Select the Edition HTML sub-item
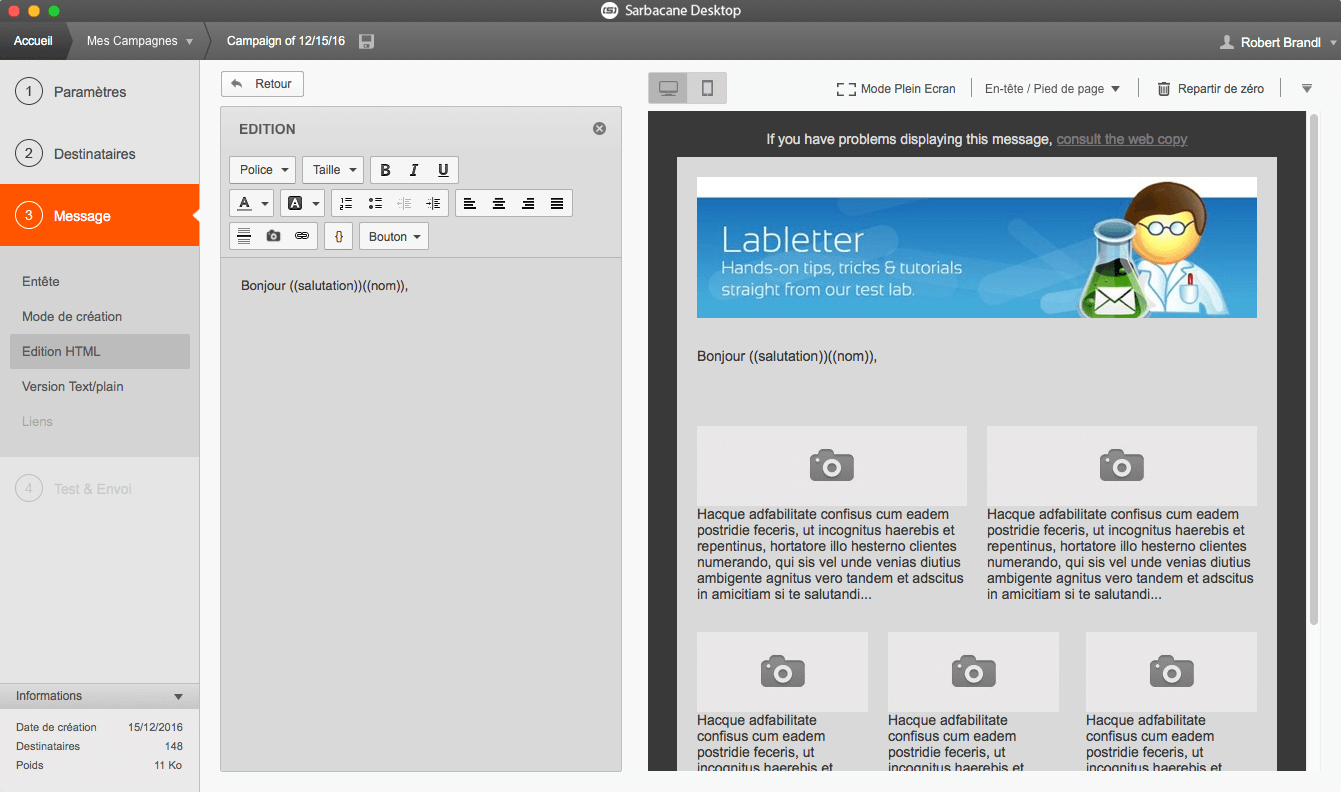Viewport: 1341px width, 792px height. click(x=99, y=351)
